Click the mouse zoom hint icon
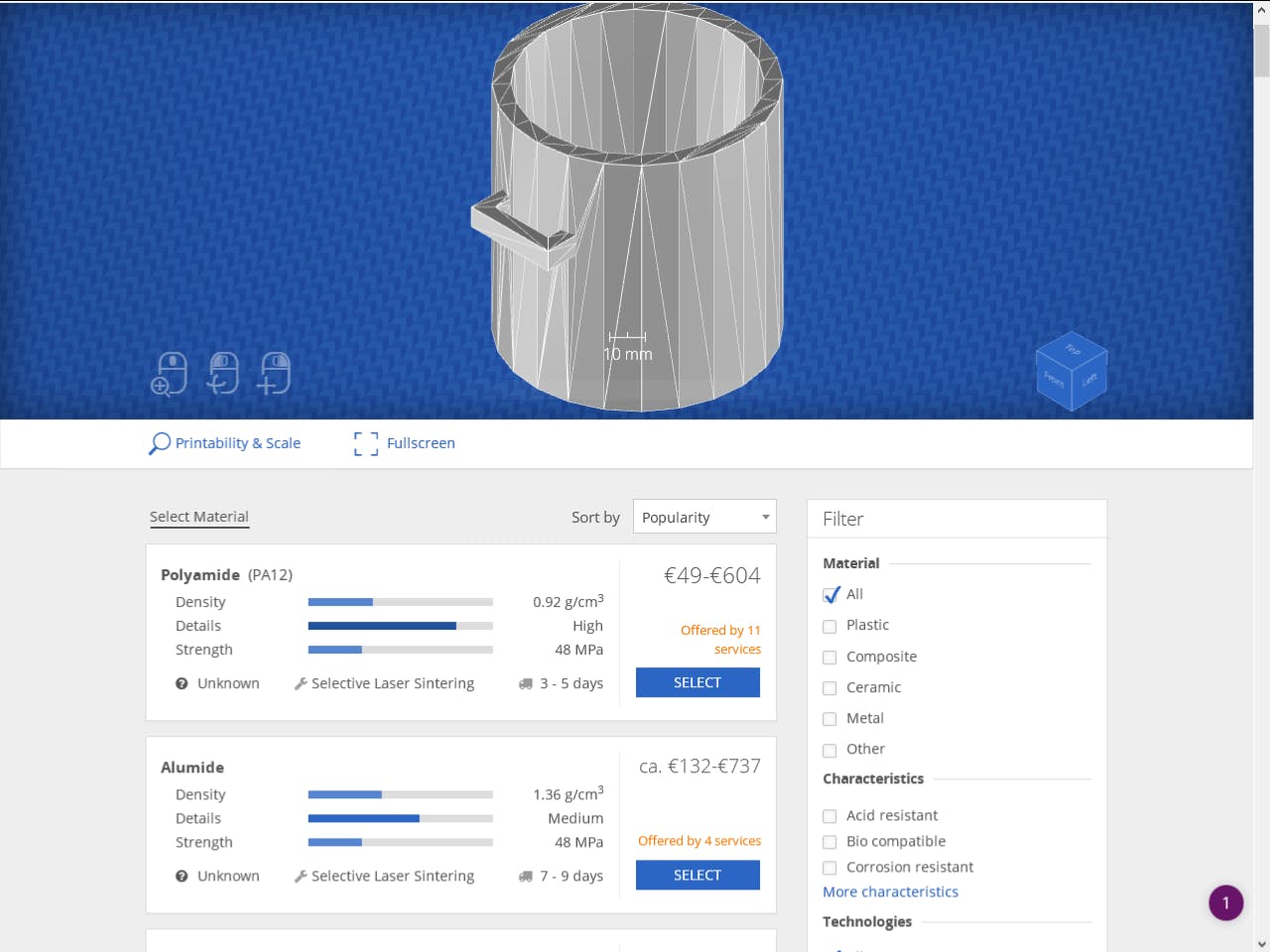Image resolution: width=1270 pixels, height=952 pixels. pyautogui.click(x=169, y=374)
